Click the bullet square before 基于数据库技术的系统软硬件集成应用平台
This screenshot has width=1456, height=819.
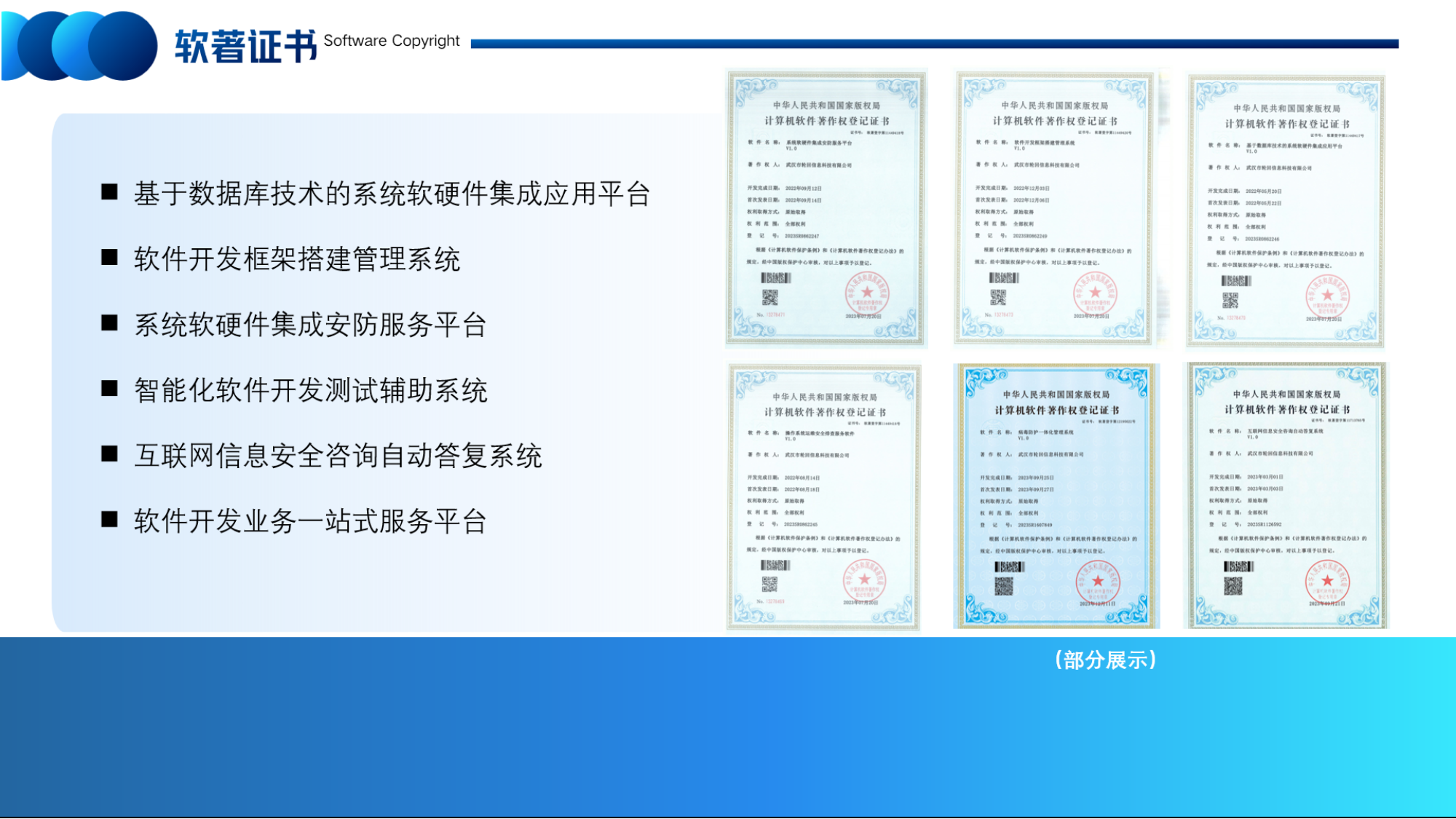pos(110,192)
